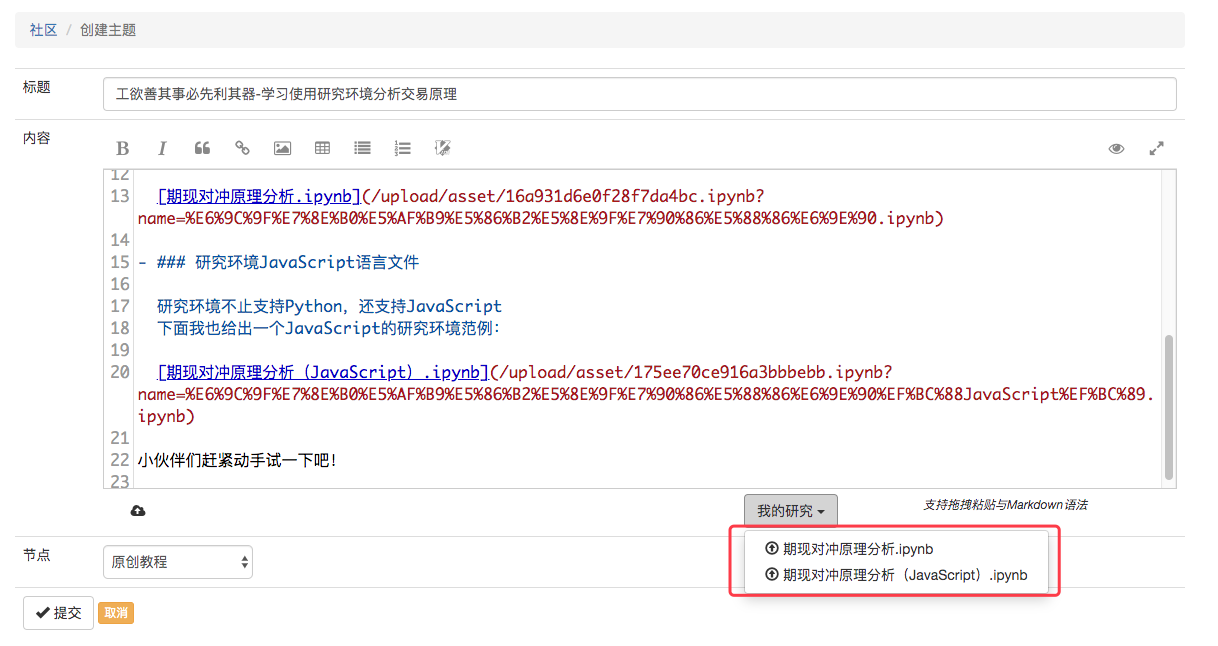Insert a hyperlink with the link icon
The width and height of the screenshot is (1218, 646).
pyautogui.click(x=242, y=148)
